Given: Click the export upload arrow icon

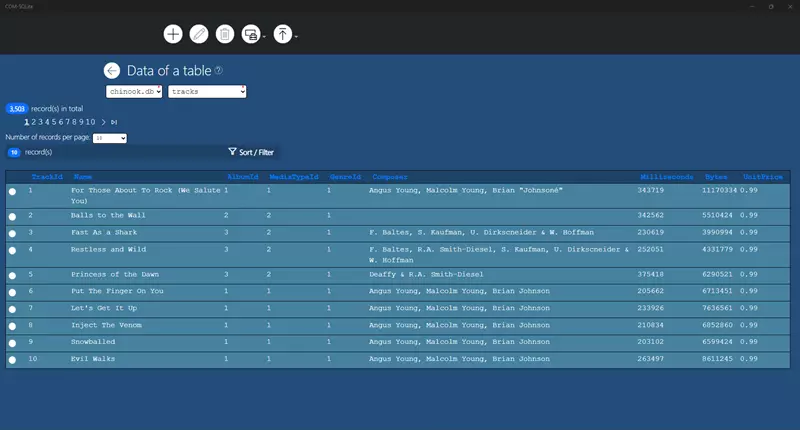Looking at the screenshot, I should point(283,34).
